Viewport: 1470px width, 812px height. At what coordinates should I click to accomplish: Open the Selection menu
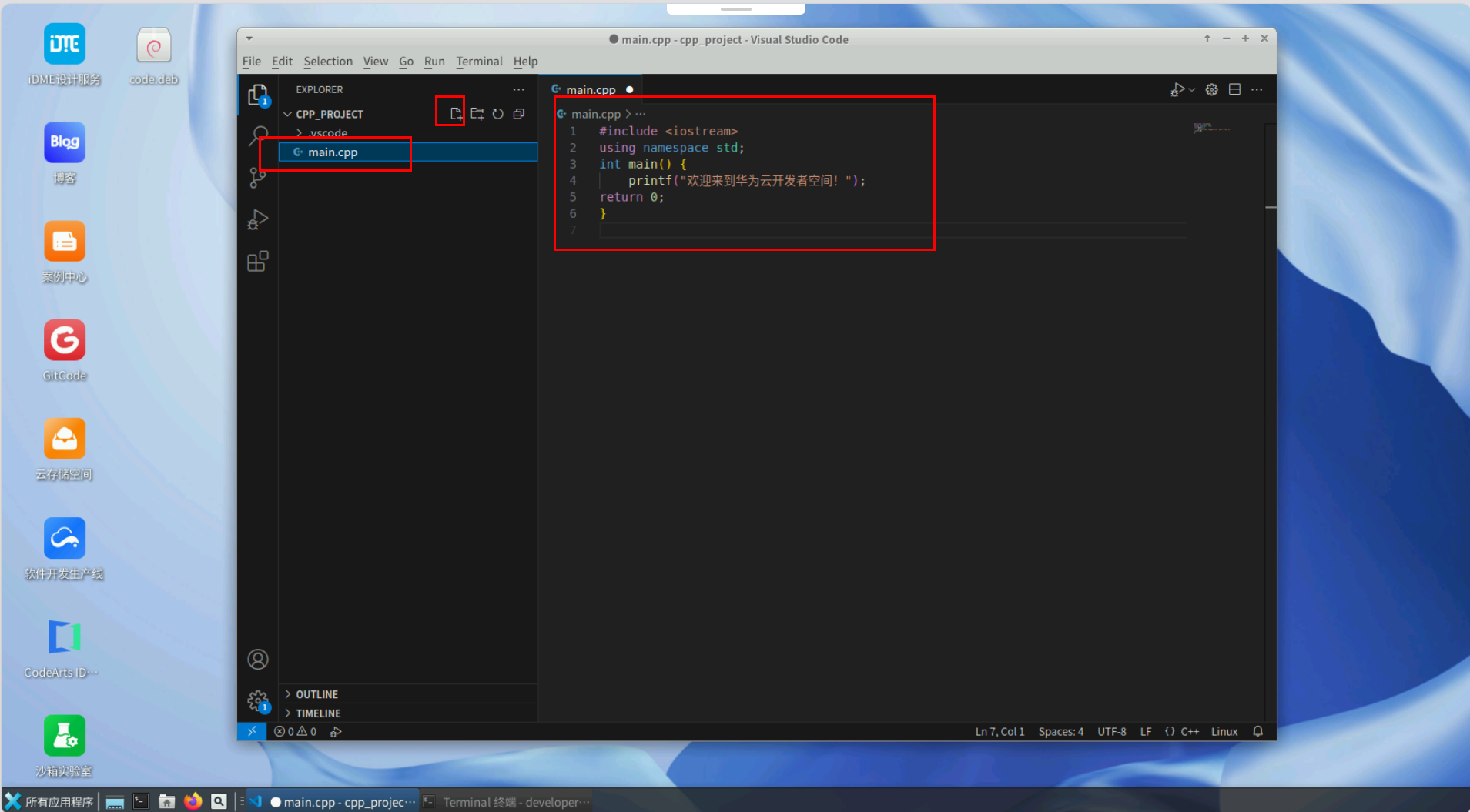(x=328, y=62)
